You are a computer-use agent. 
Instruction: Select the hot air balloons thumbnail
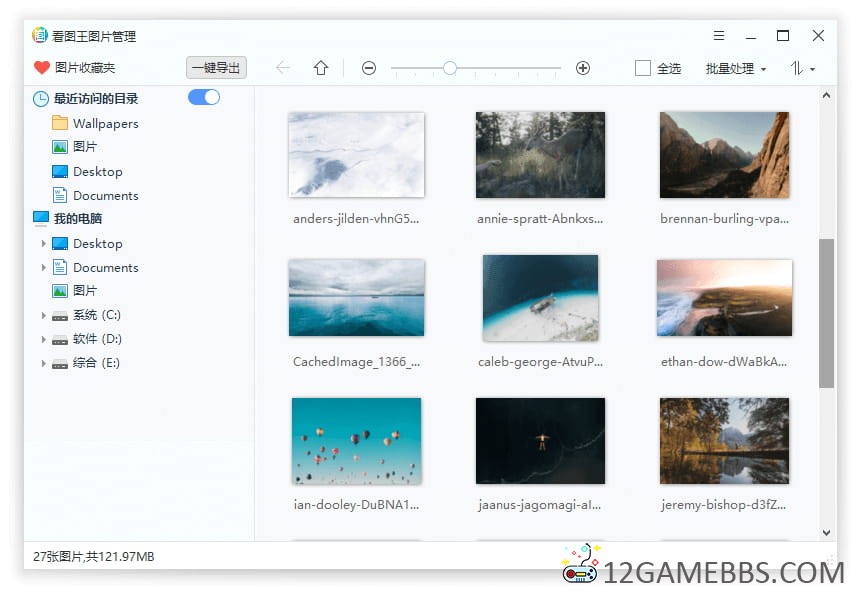coord(356,441)
